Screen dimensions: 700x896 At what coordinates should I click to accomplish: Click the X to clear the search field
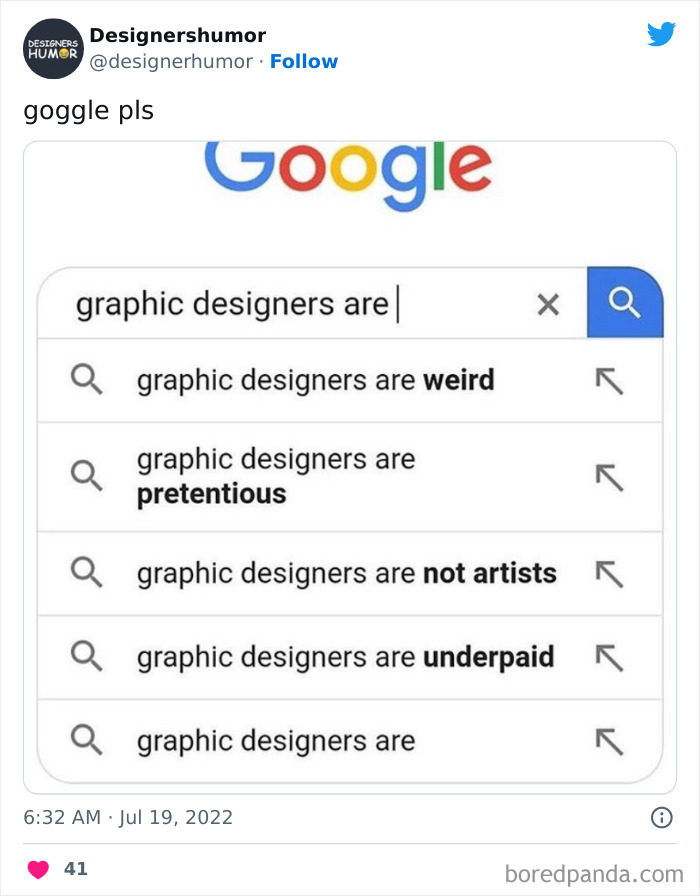tap(548, 304)
